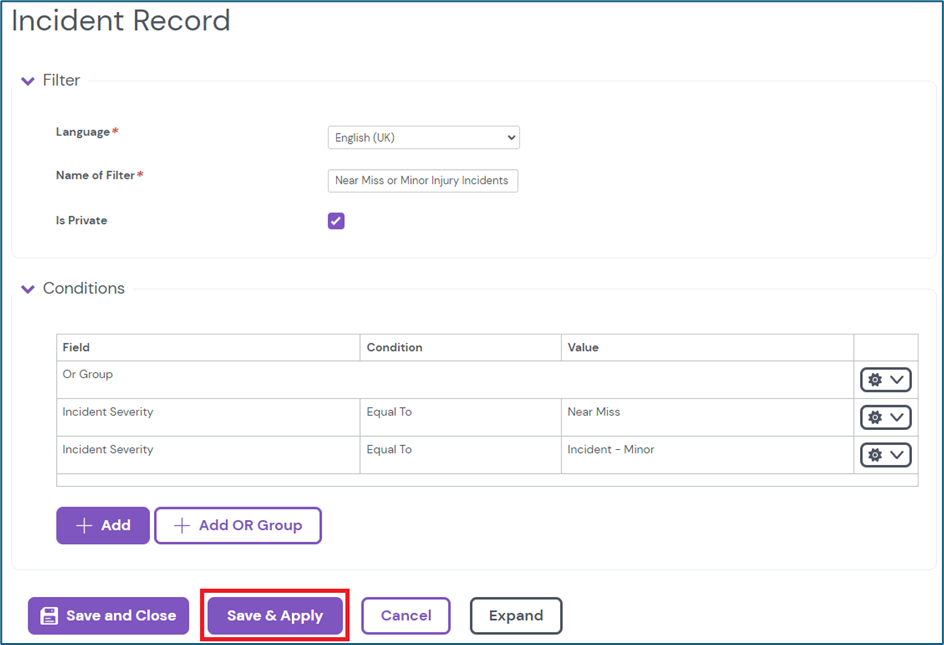944x645 pixels.
Task: Click the plus icon on Add button
Action: coord(84,526)
